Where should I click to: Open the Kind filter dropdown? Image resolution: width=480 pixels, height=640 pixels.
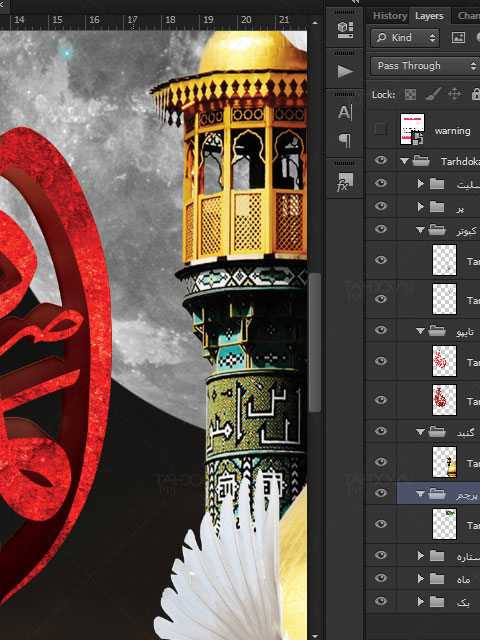click(405, 38)
